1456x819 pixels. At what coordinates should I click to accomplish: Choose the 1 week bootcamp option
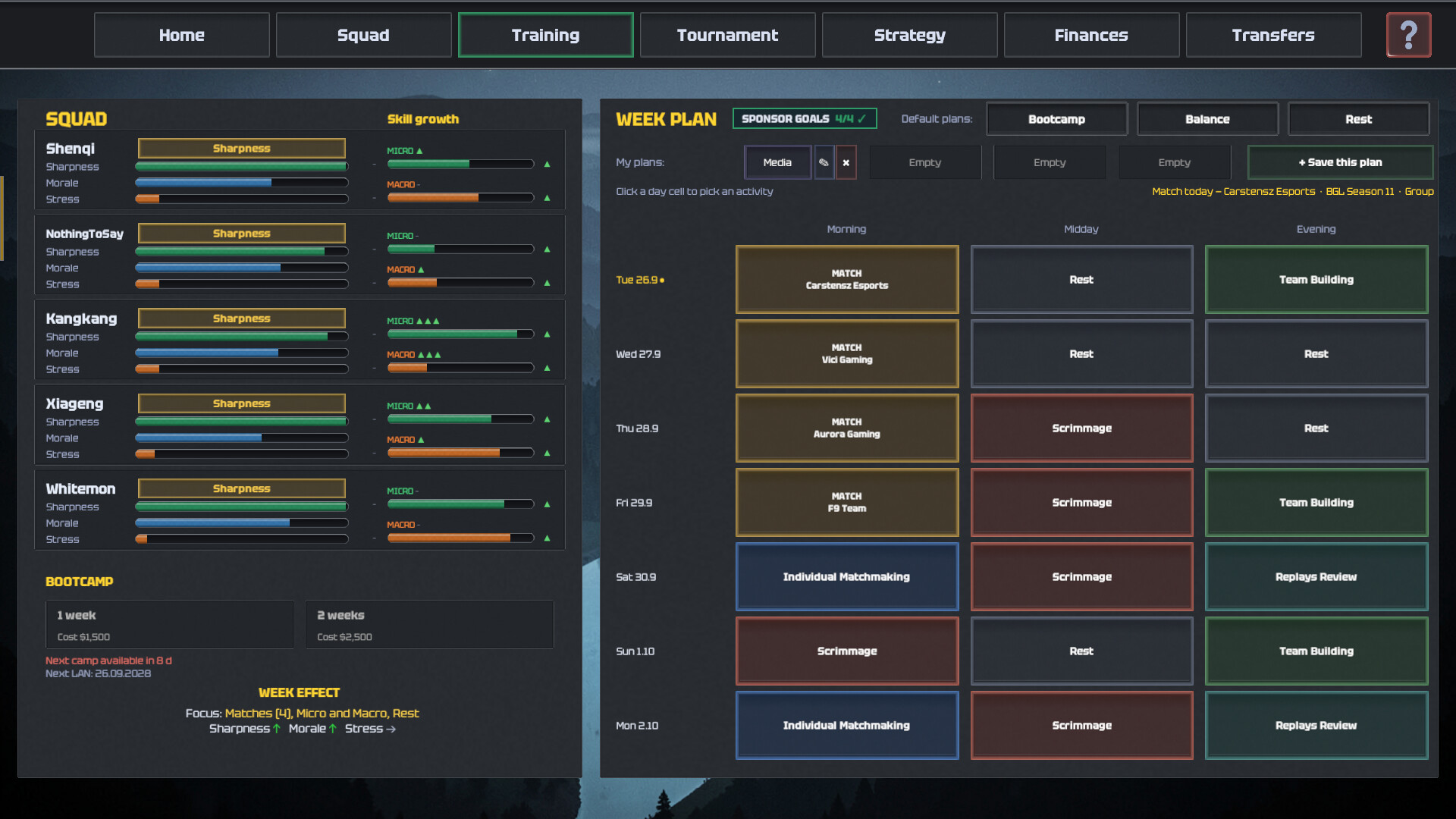pos(170,625)
